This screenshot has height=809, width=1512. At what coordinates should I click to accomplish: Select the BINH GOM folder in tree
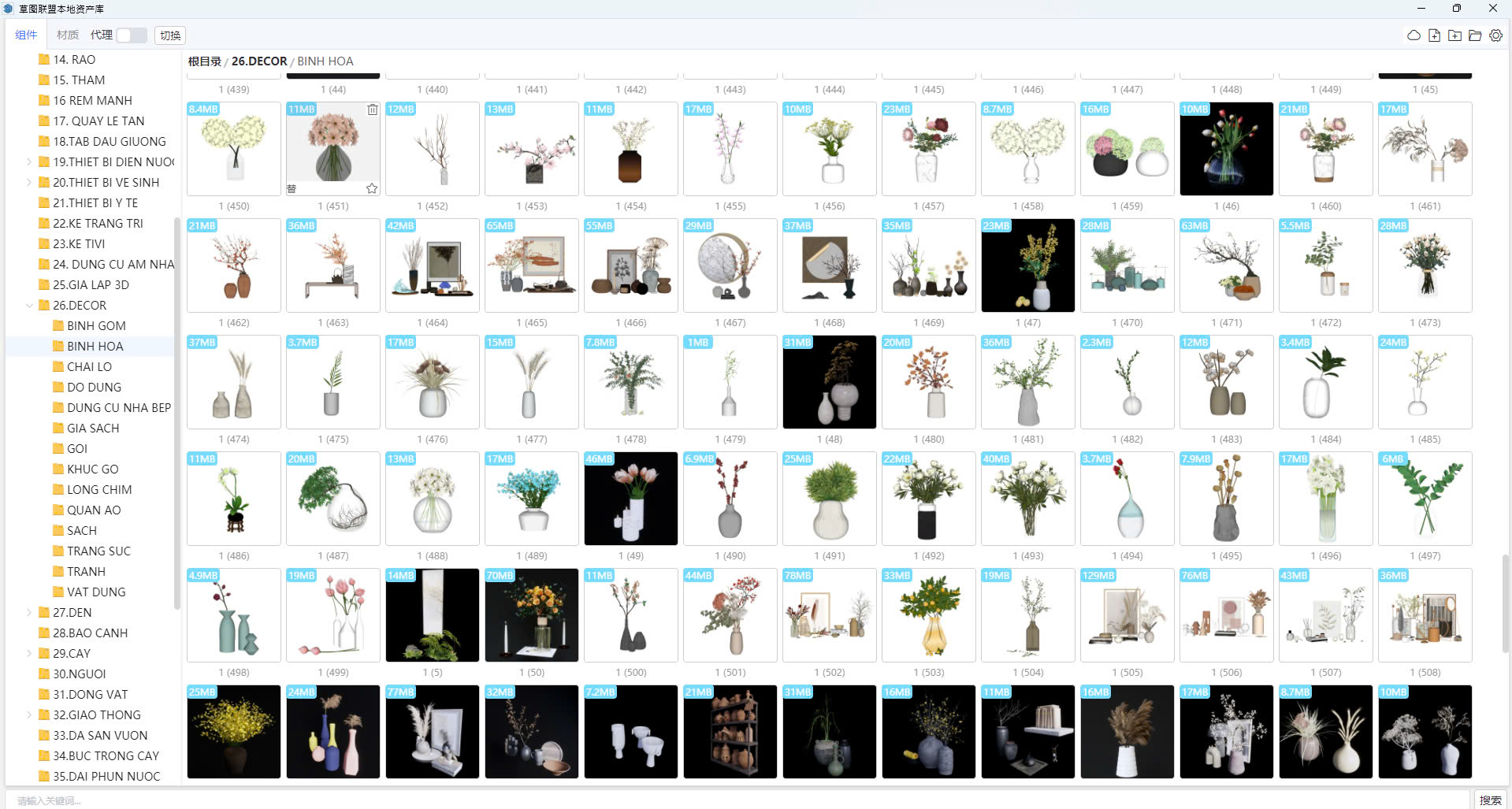(96, 326)
